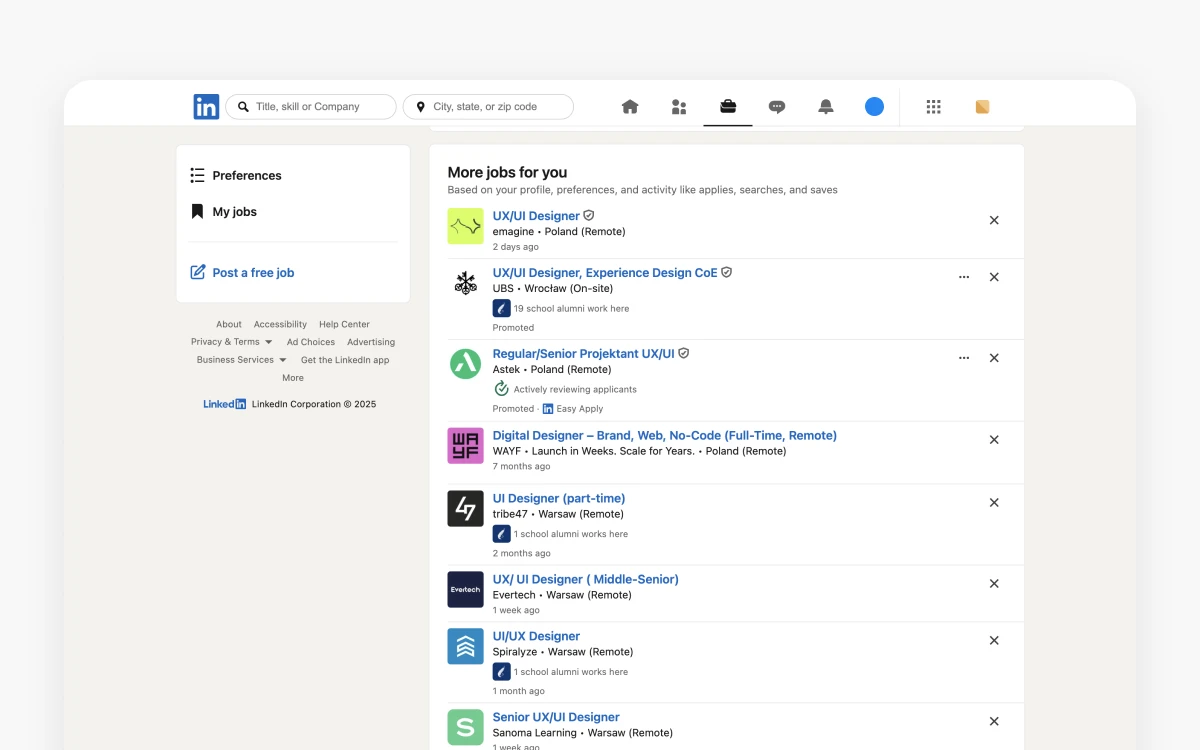
Task: Click the LinkedIn logo
Action: [206, 107]
